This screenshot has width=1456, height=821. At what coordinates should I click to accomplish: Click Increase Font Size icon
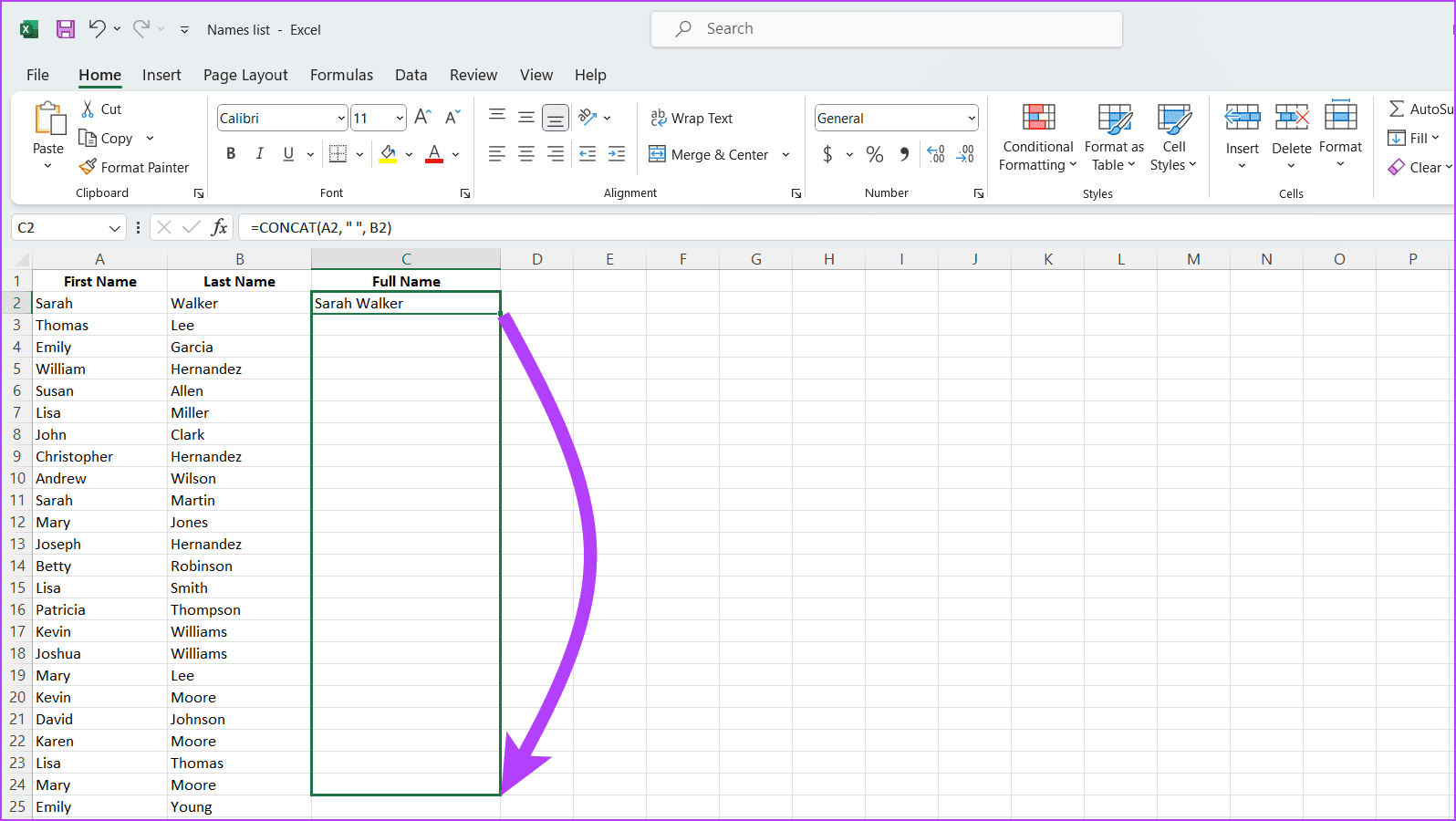coord(422,117)
